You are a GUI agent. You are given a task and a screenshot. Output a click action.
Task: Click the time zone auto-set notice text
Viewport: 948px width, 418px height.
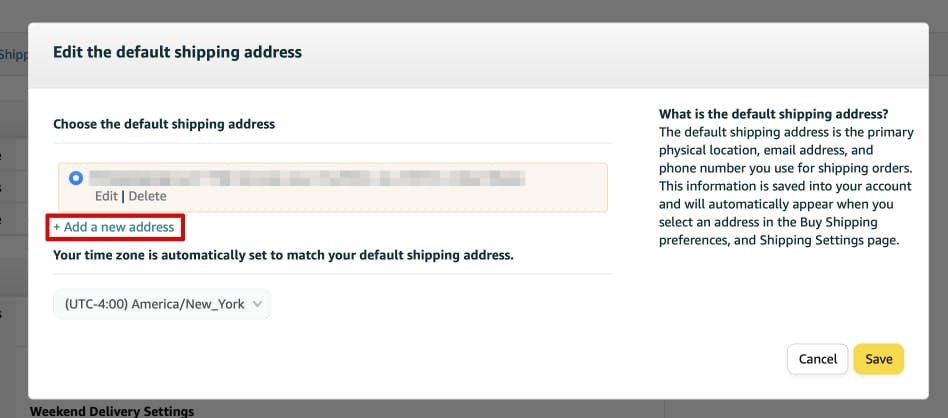coord(283,255)
